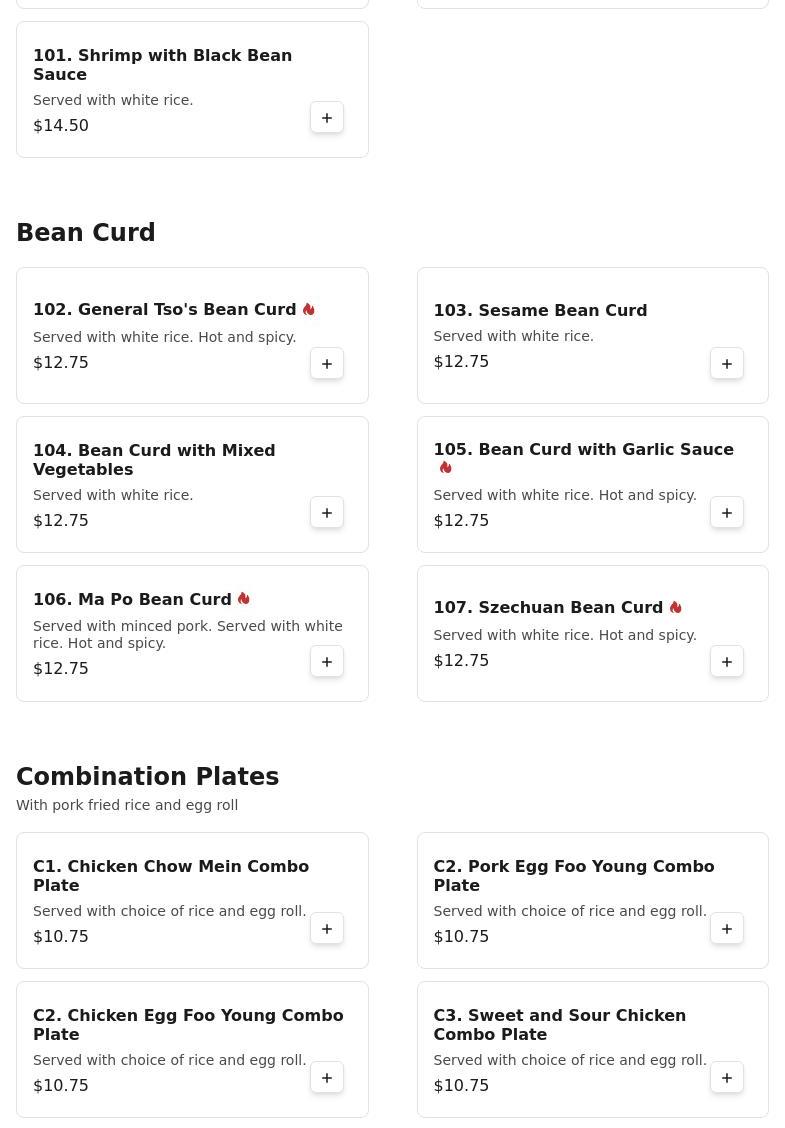Screen dimensions: 785x1128
Task: Add Pork Egg Foo Young Combo Plate
Action: coord(727,929)
